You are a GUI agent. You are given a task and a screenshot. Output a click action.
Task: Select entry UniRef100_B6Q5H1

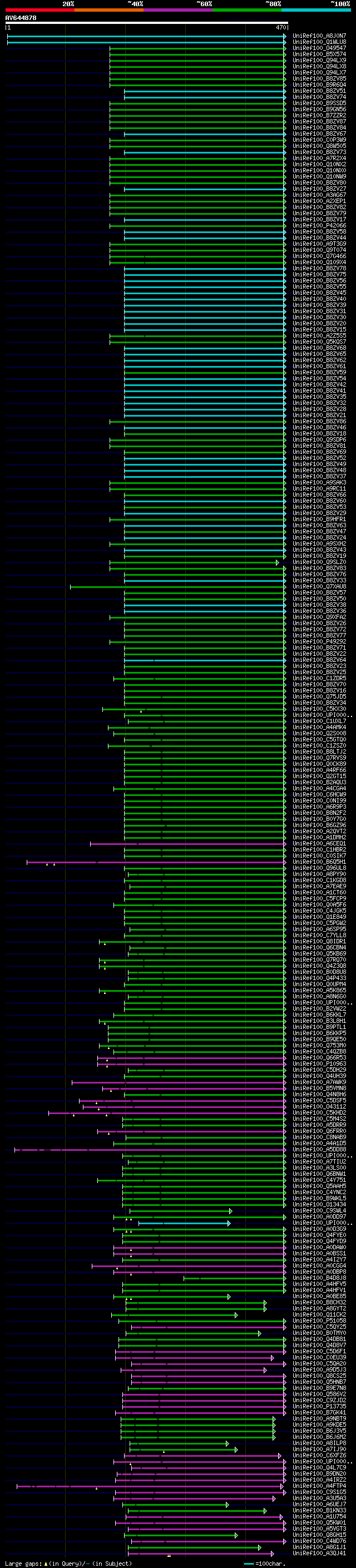point(319,862)
